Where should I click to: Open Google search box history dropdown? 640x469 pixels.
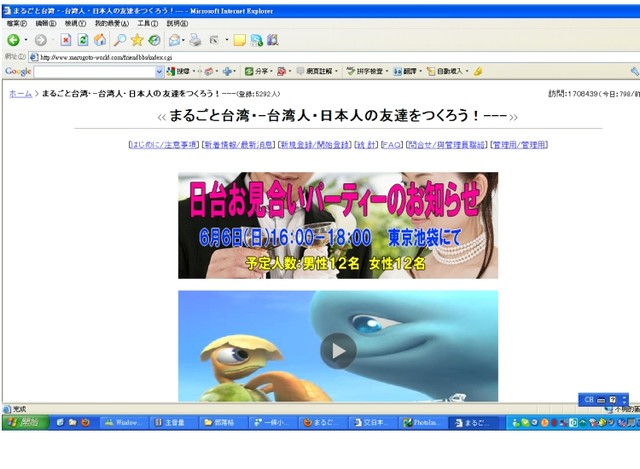point(159,72)
